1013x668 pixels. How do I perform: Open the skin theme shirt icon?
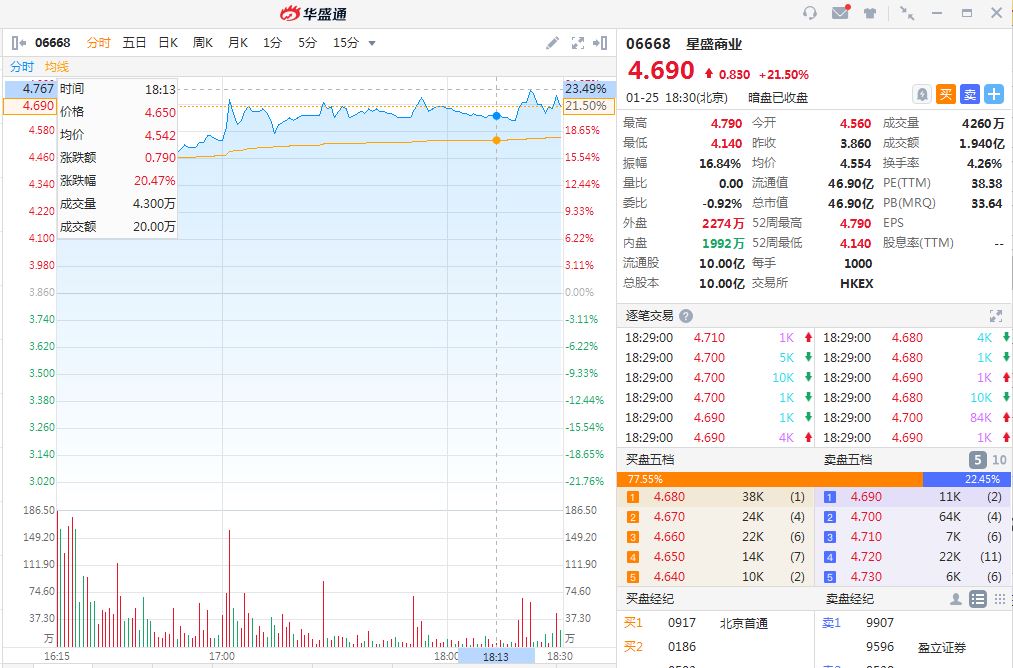point(870,13)
